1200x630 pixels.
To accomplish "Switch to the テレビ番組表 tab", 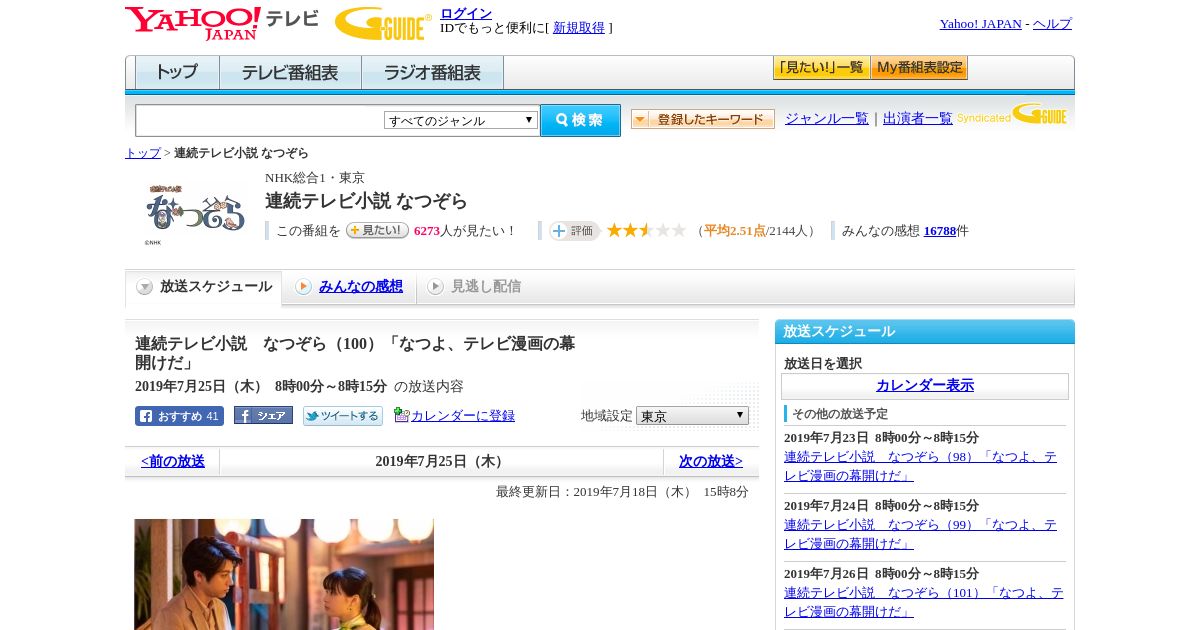I will (x=290, y=73).
